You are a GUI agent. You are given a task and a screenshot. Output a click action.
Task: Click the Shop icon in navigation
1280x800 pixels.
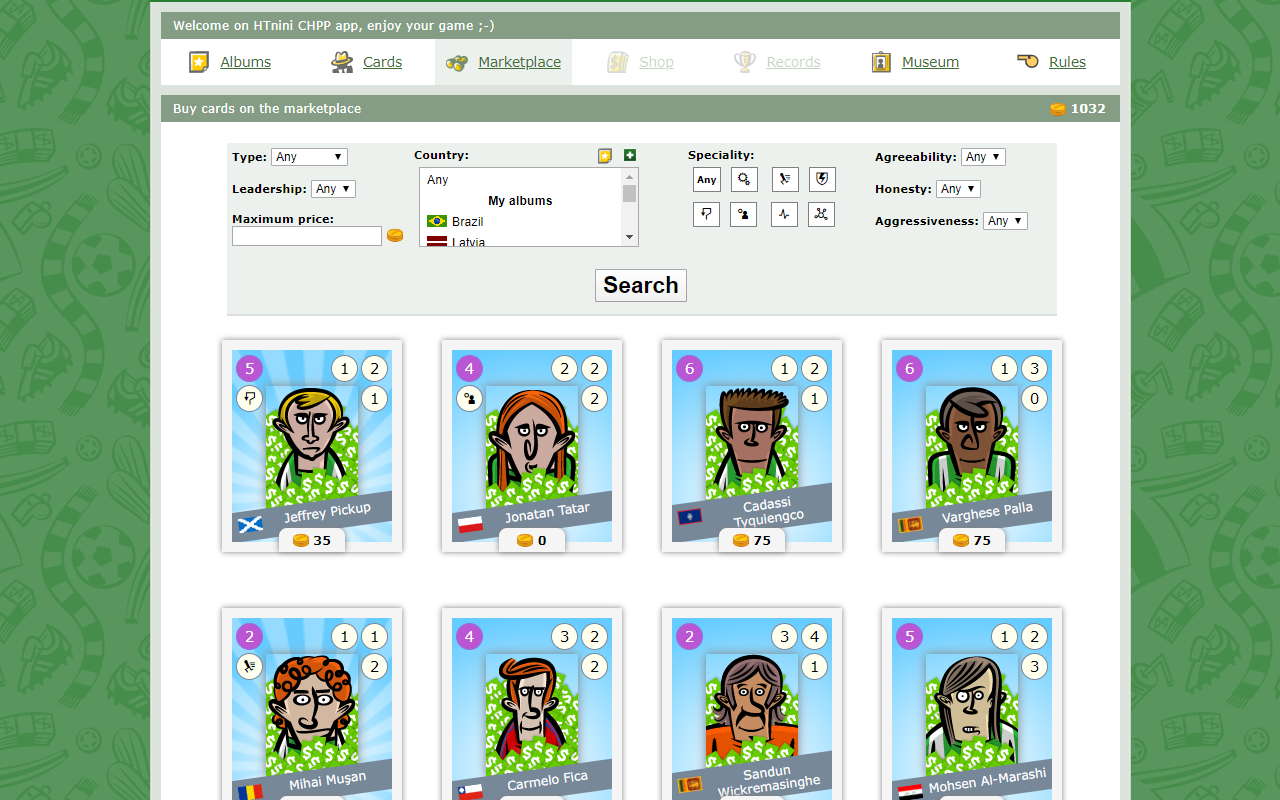pyautogui.click(x=618, y=62)
